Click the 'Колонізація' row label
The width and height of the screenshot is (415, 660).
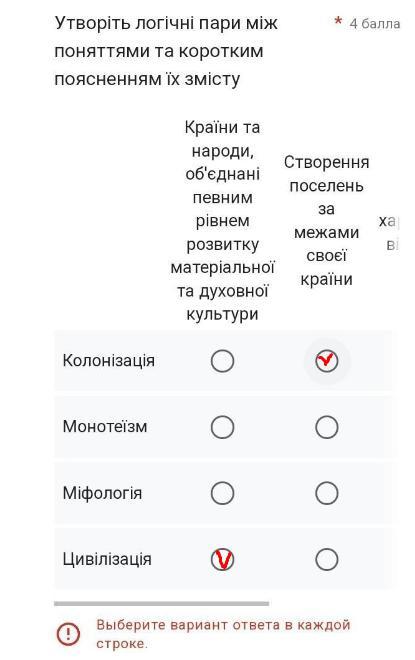[109, 361]
